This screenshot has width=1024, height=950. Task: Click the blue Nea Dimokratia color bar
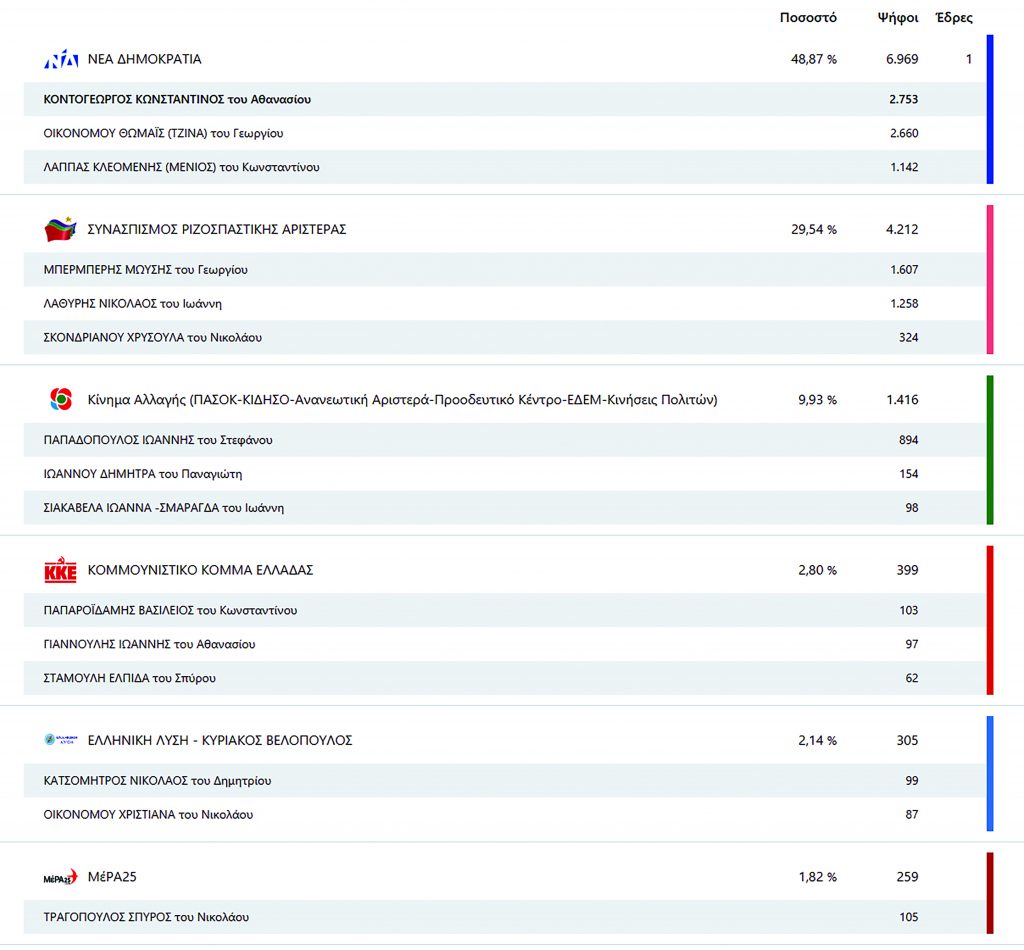click(990, 110)
